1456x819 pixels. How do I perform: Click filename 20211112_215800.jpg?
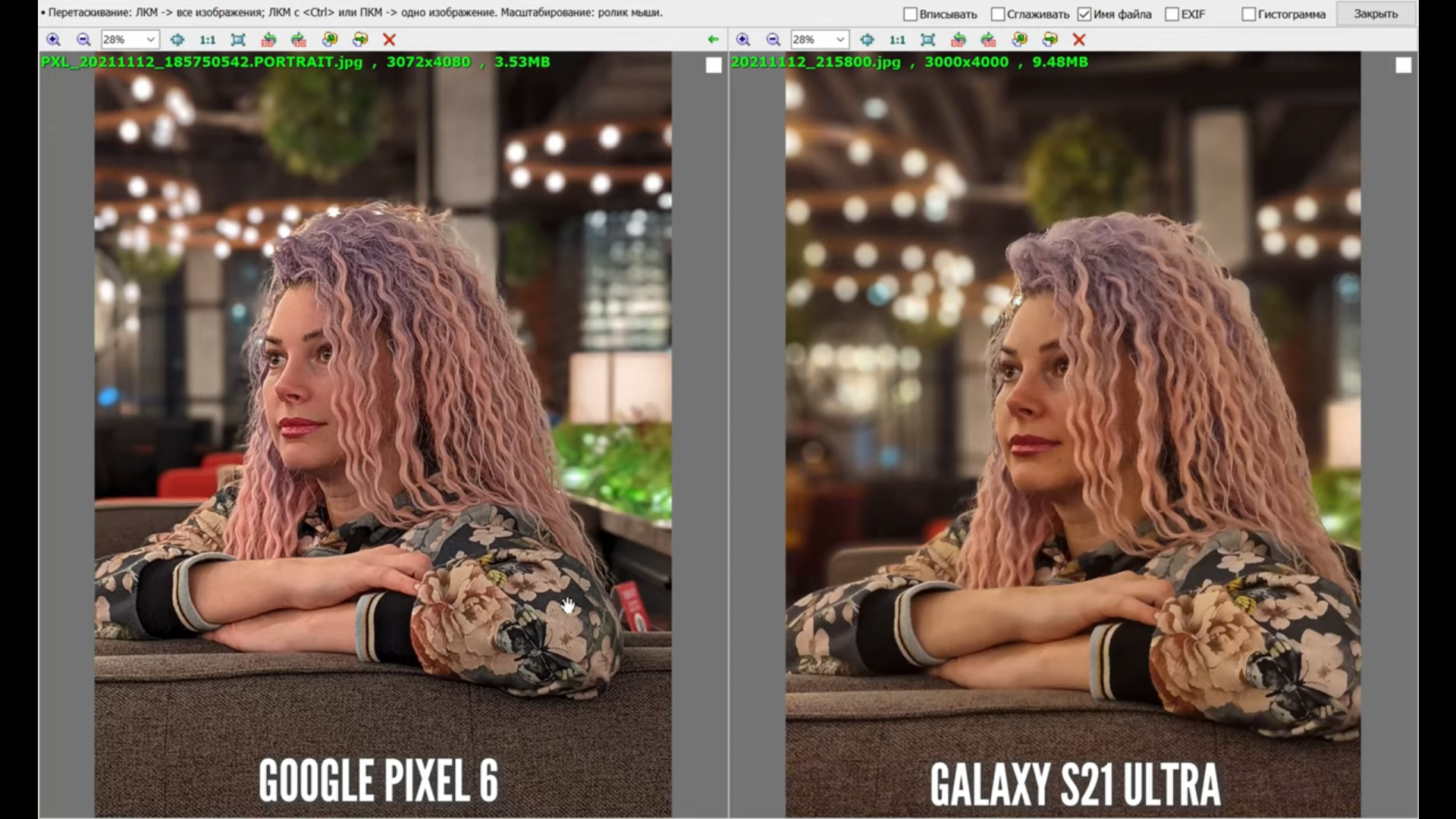point(816,62)
